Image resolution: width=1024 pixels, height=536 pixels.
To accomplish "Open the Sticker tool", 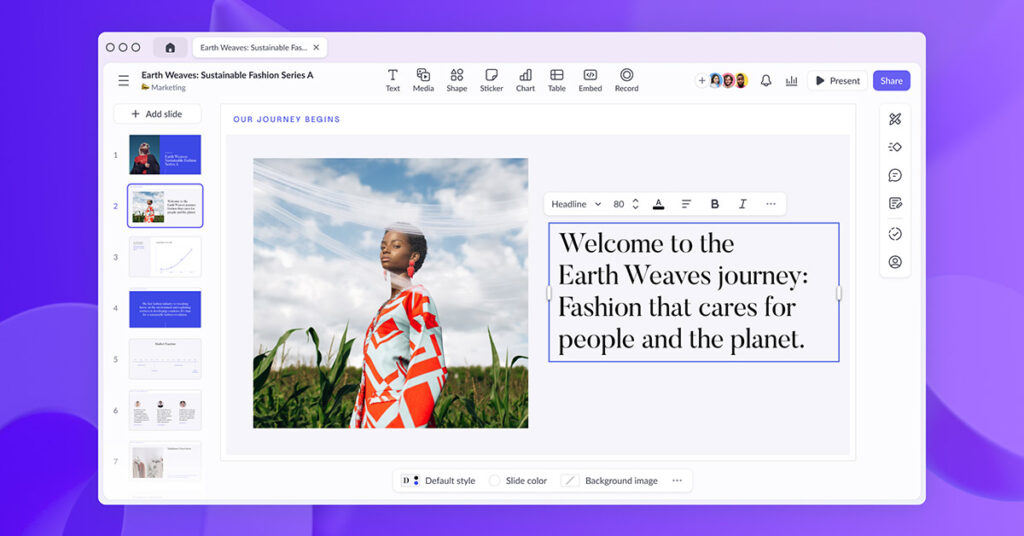I will point(491,80).
